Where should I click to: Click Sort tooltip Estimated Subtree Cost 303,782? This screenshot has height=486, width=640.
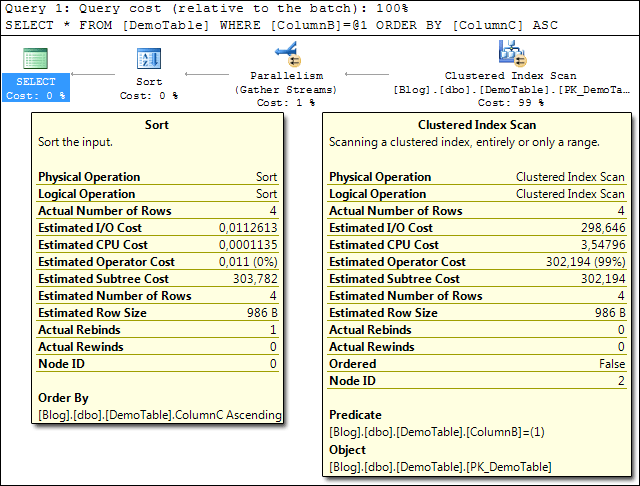(158, 279)
